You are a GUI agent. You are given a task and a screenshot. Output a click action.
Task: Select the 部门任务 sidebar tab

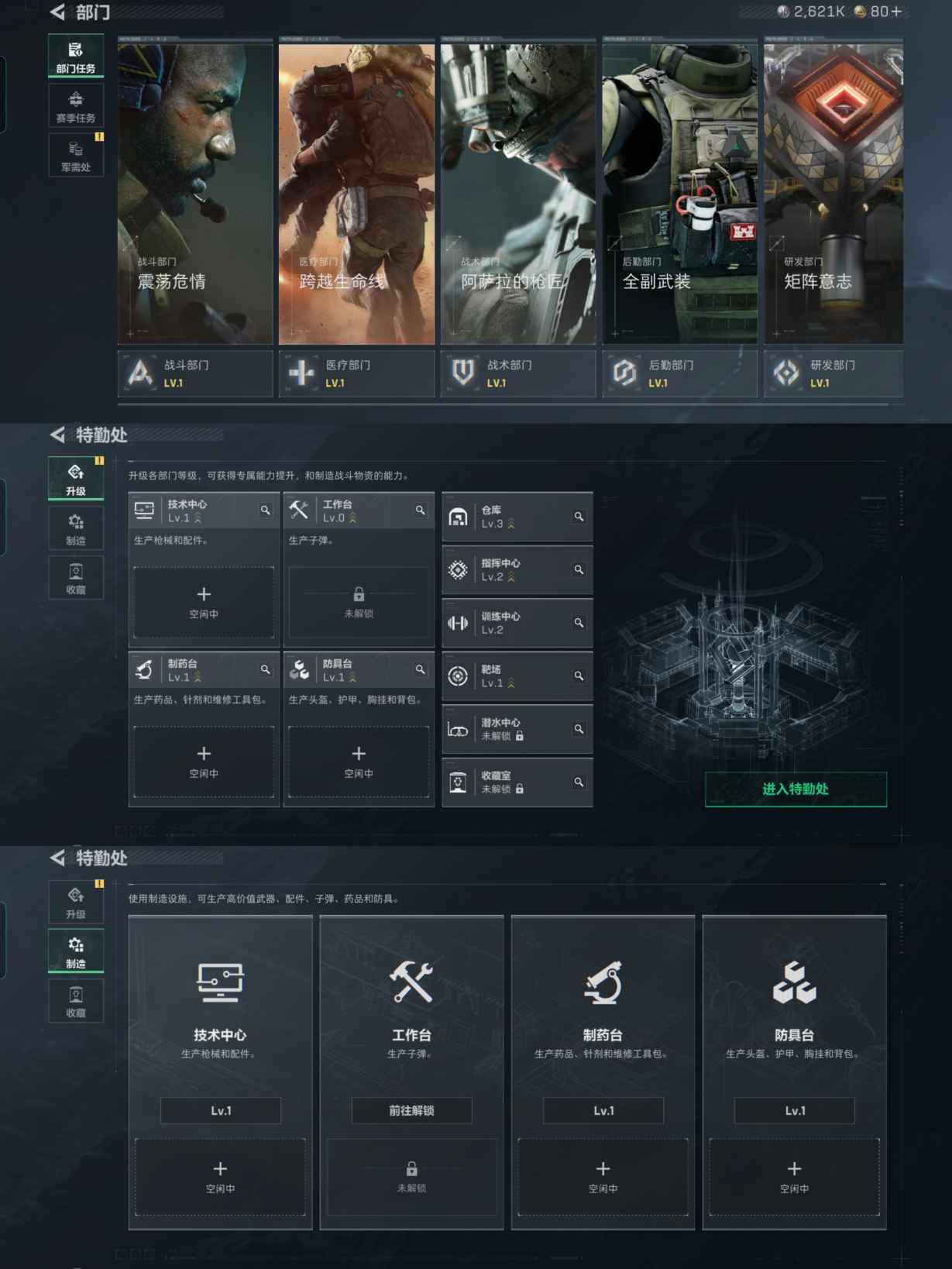[76, 57]
